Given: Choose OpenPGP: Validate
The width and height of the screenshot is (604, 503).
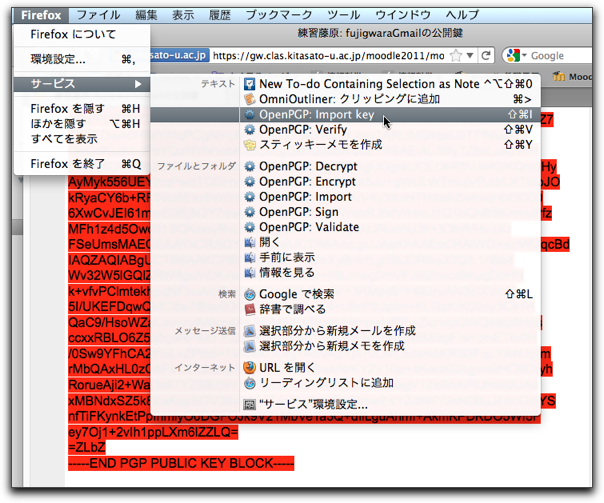Looking at the screenshot, I should [390, 227].
